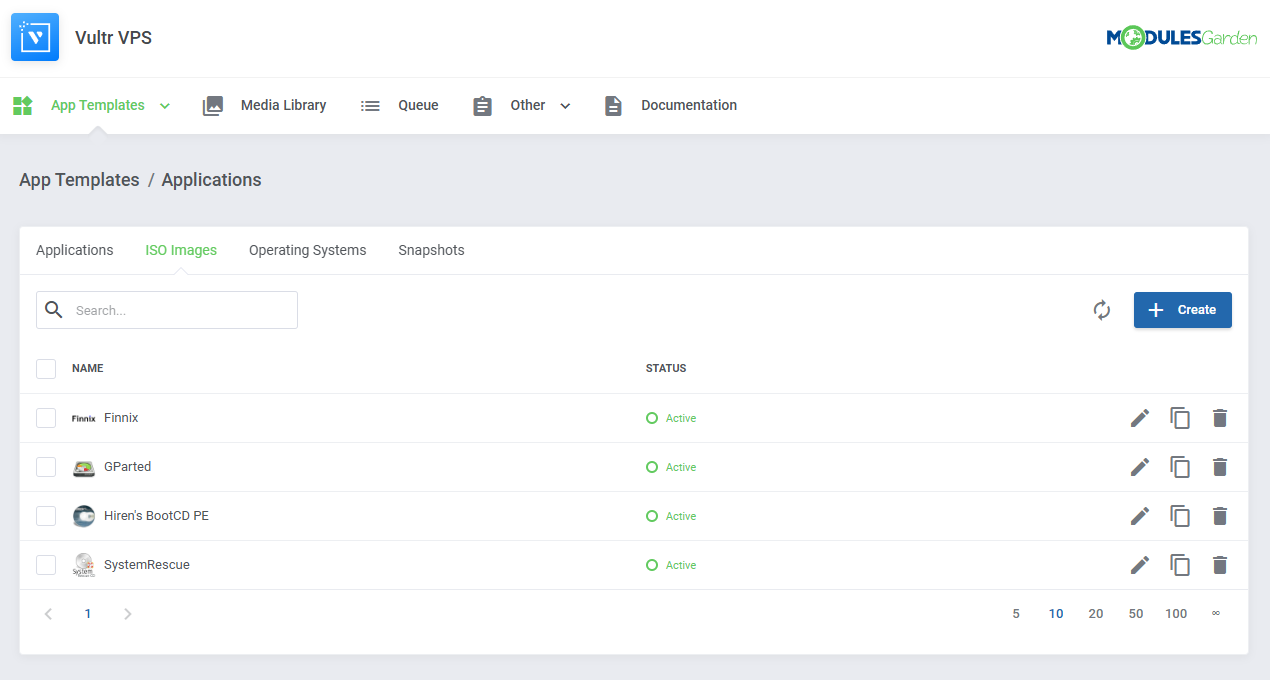This screenshot has height=680, width=1270.
Task: Show infinite items per page option
Action: click(x=1216, y=613)
